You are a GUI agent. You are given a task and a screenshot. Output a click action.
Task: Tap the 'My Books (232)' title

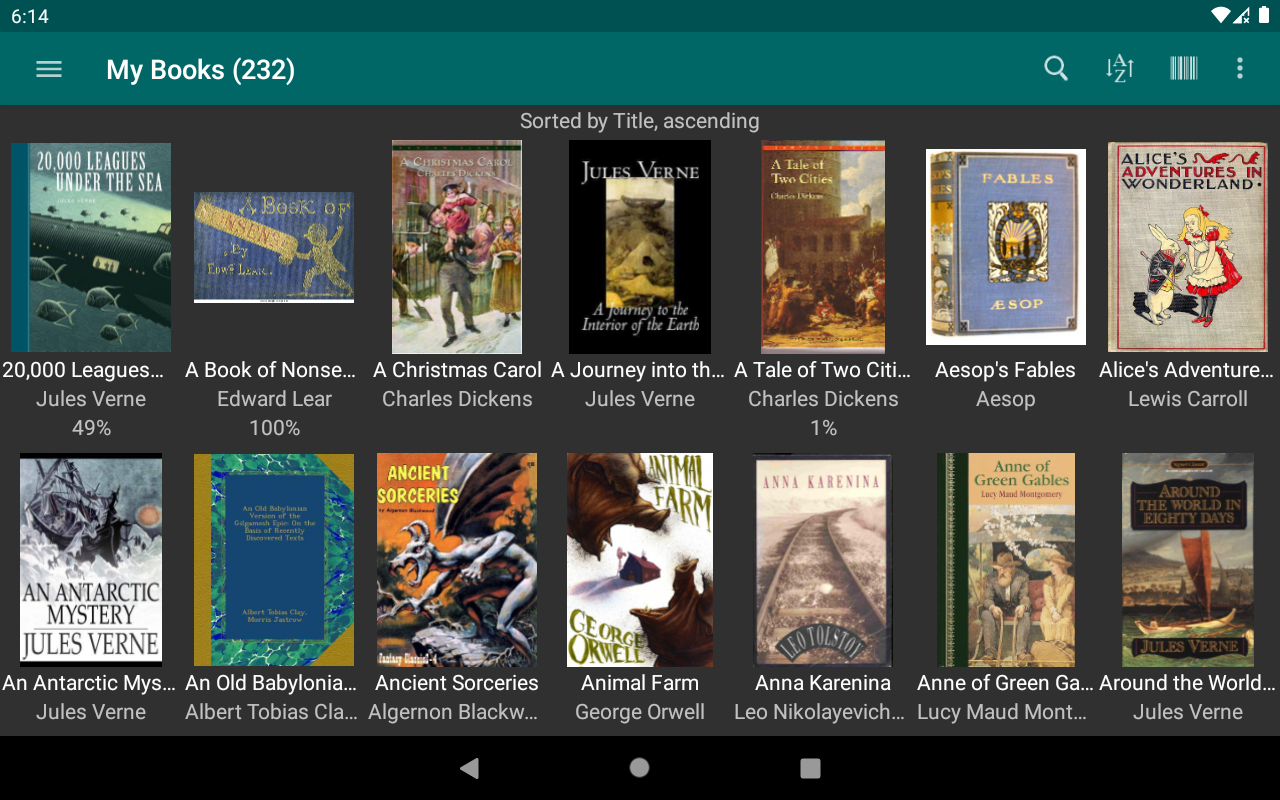click(x=200, y=69)
